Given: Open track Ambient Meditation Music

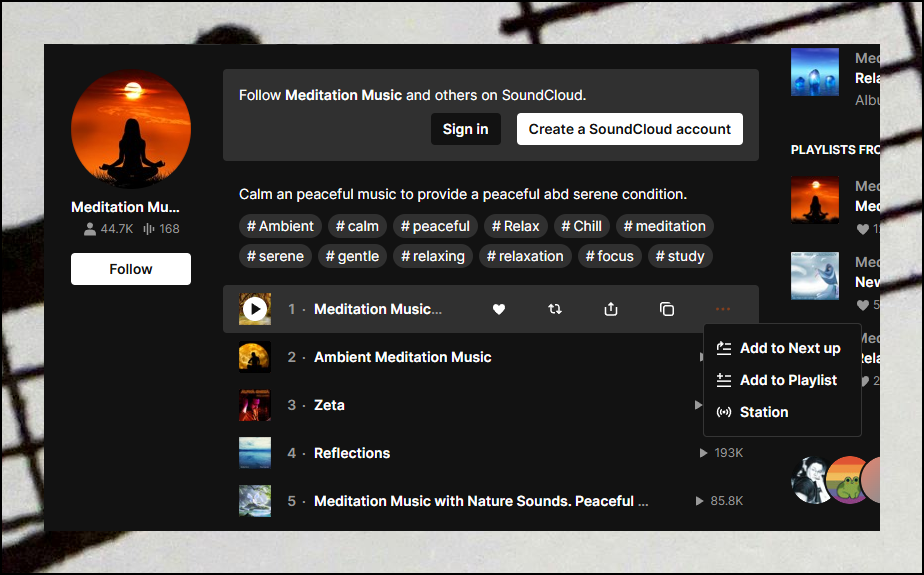Looking at the screenshot, I should pos(402,357).
